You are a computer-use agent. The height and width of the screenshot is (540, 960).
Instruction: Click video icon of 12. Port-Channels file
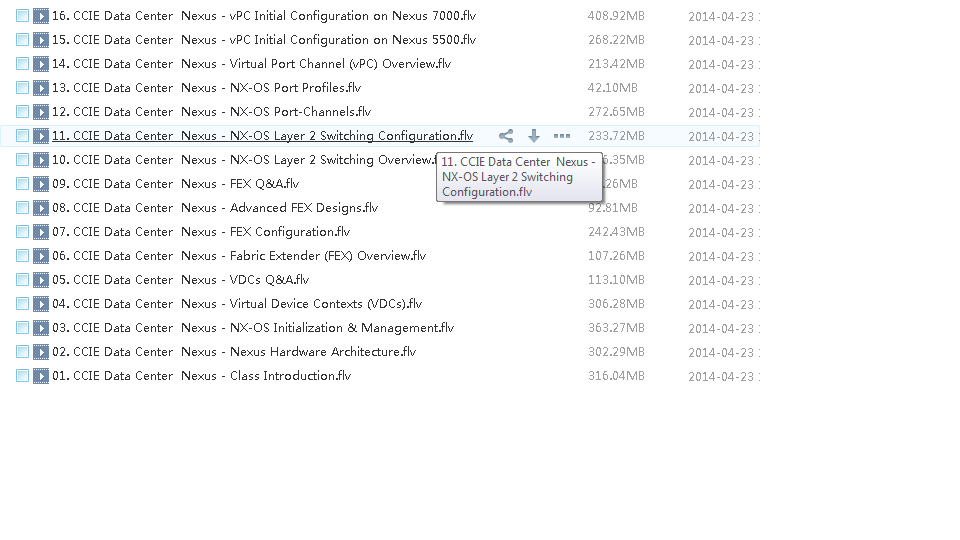click(41, 112)
